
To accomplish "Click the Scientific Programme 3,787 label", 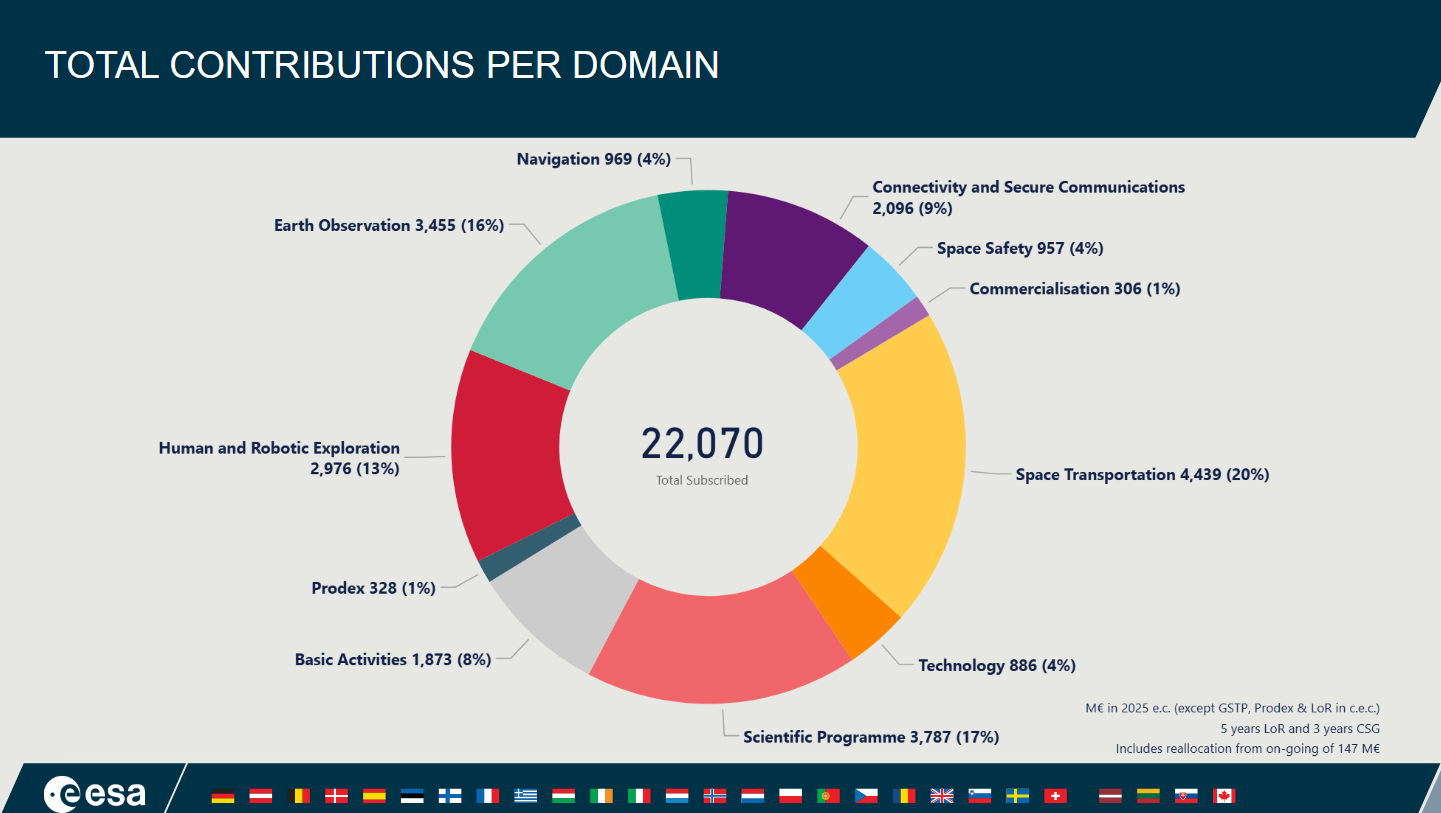I will click(x=870, y=737).
